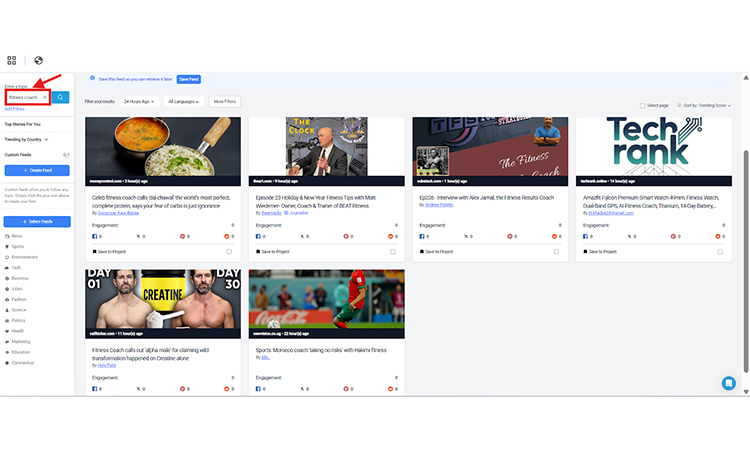Open Top Stories For You
The height and width of the screenshot is (450, 750).
click(x=22, y=124)
